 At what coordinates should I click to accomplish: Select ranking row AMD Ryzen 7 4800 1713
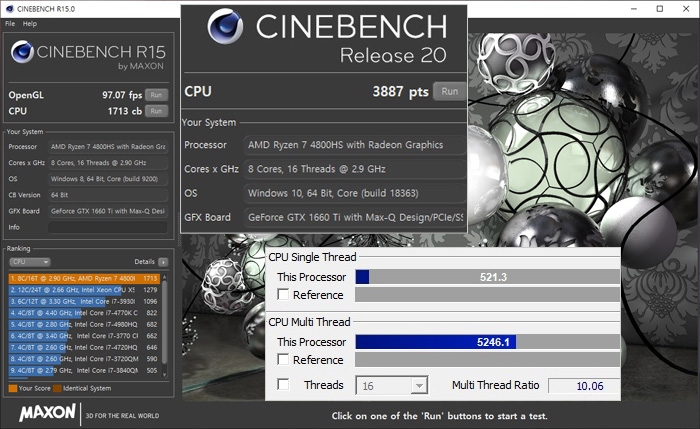tap(84, 279)
